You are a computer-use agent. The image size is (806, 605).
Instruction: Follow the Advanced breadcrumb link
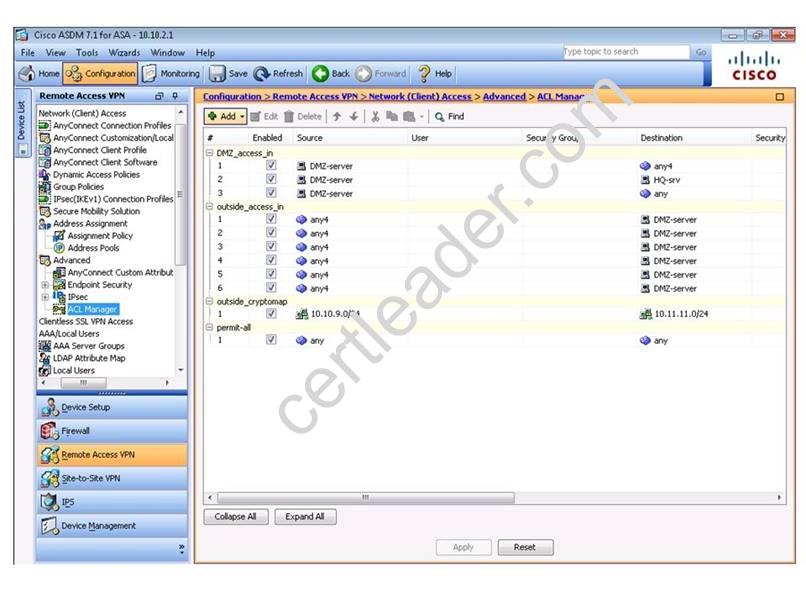[504, 97]
